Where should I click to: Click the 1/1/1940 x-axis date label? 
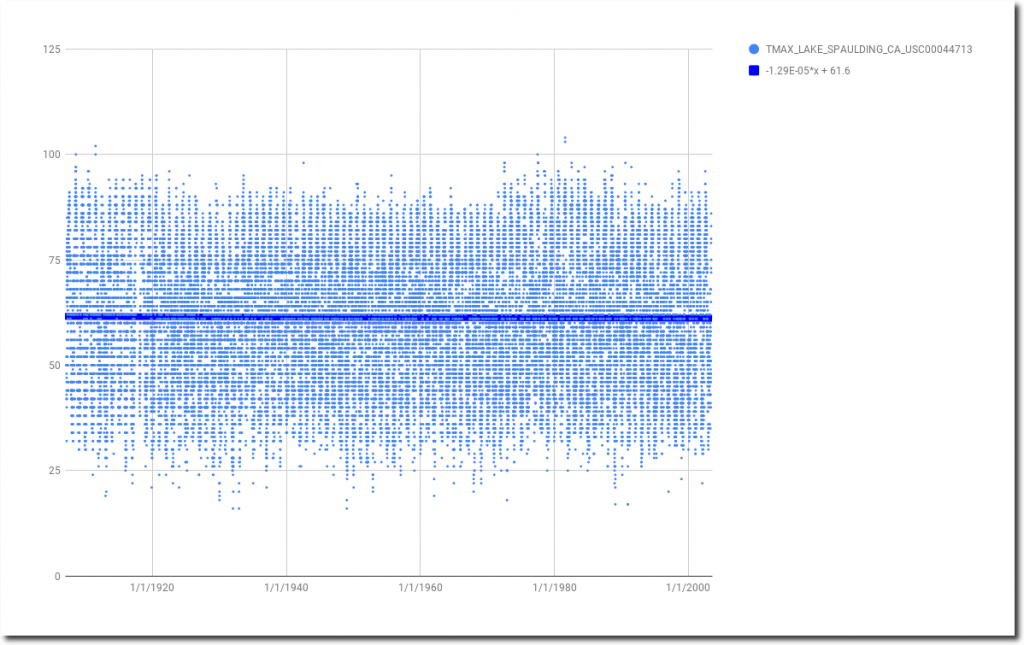pos(286,589)
